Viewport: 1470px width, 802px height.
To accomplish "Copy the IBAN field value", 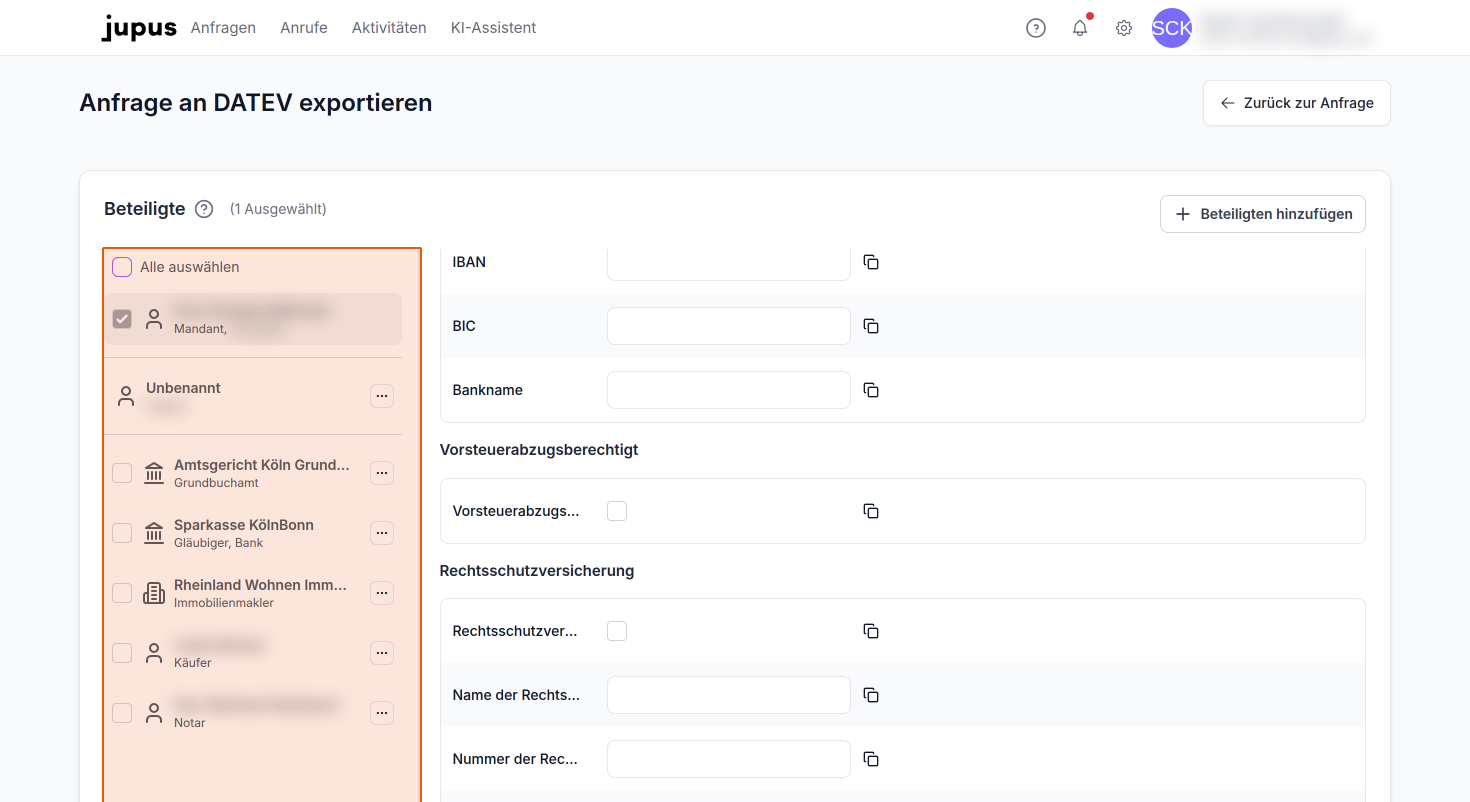I will (871, 262).
